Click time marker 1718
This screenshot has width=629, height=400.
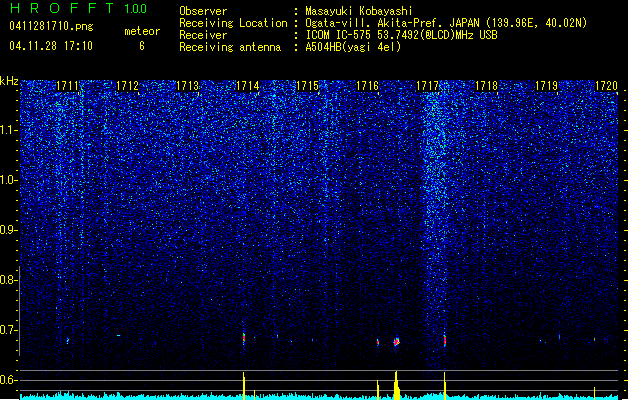pyautogui.click(x=486, y=86)
